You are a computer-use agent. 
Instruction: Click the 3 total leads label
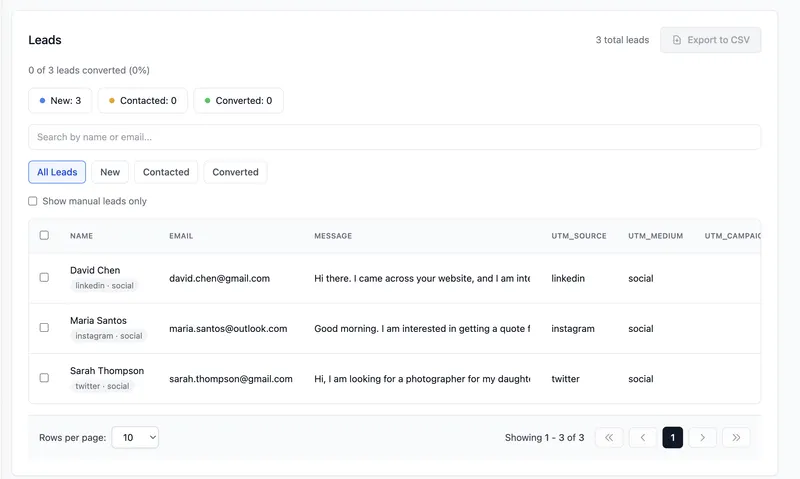coord(622,40)
